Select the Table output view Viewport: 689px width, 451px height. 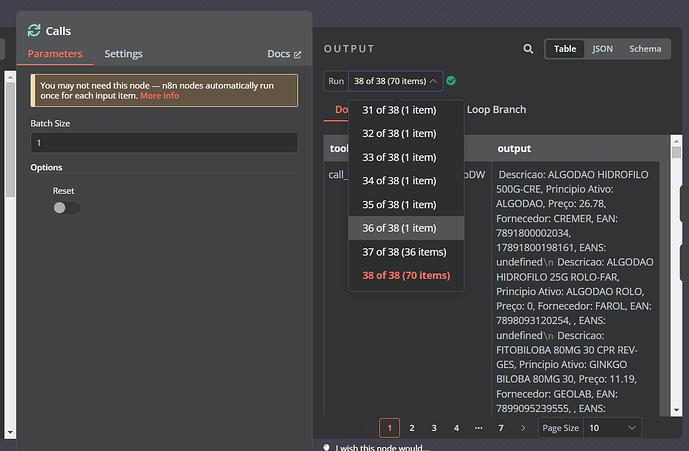tap(565, 49)
